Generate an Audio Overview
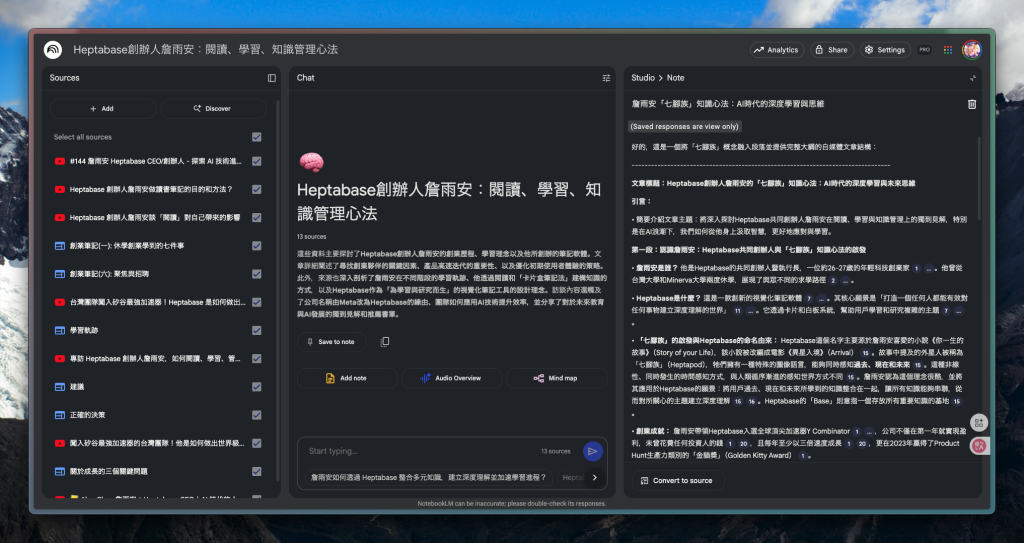1024x543 pixels. click(x=451, y=378)
